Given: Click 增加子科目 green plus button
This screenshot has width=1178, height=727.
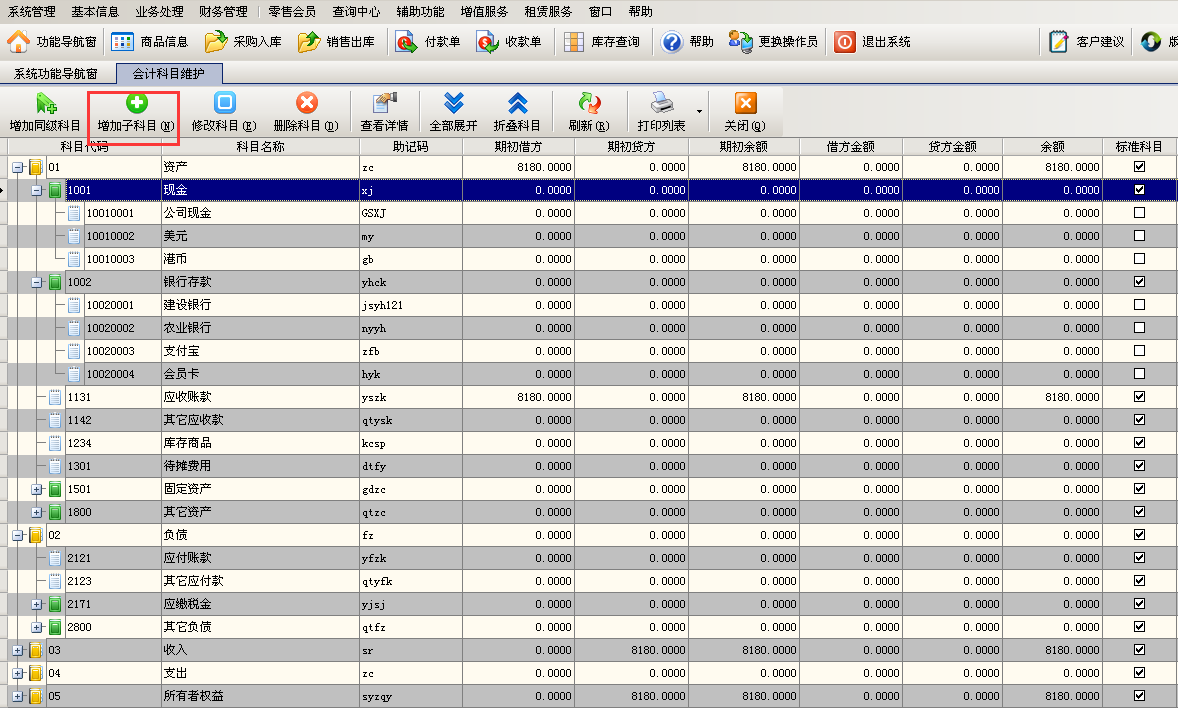Looking at the screenshot, I should click(136, 112).
